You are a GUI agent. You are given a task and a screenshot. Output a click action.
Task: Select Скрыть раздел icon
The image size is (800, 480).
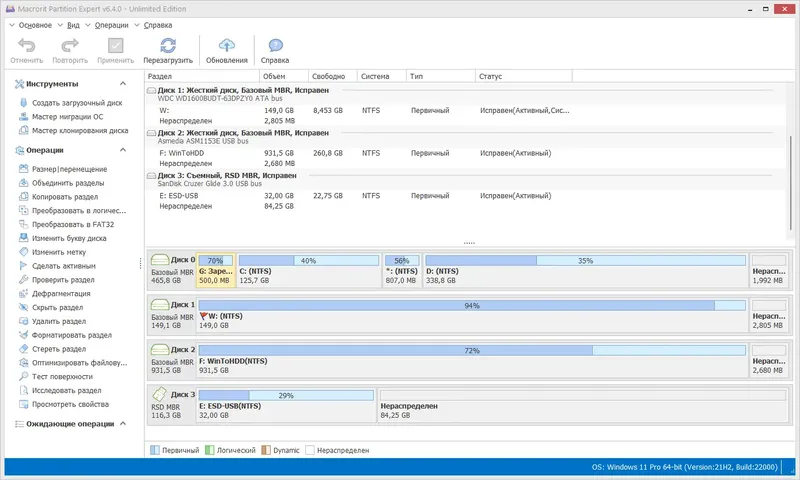tap(23, 307)
